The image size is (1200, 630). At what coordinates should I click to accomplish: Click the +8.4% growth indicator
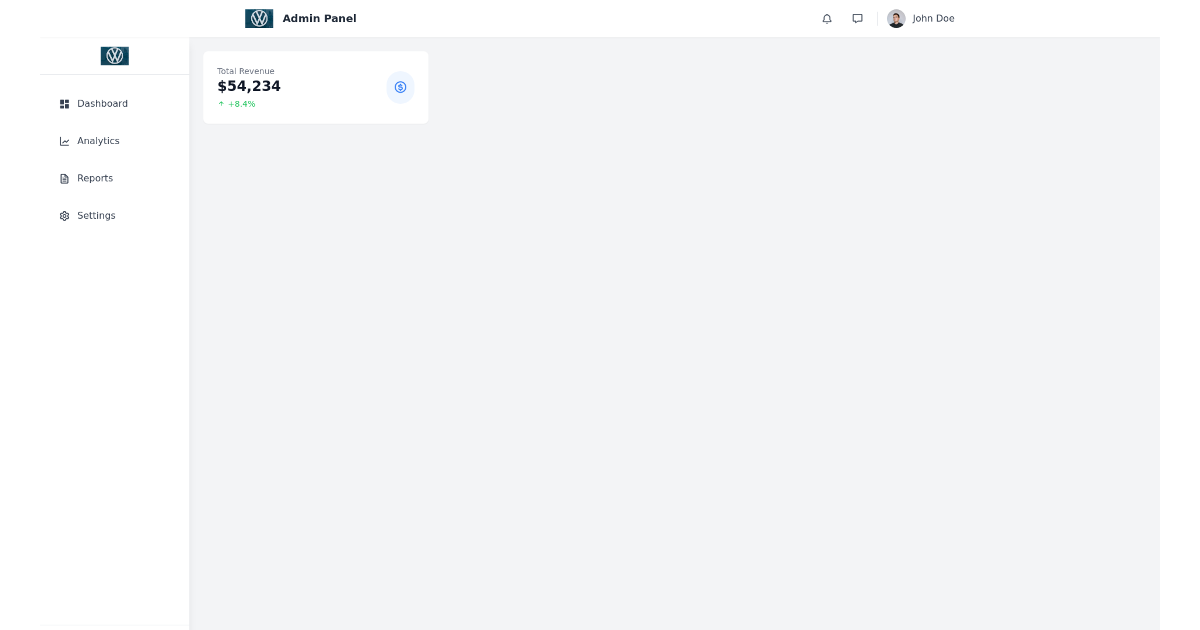(237, 103)
